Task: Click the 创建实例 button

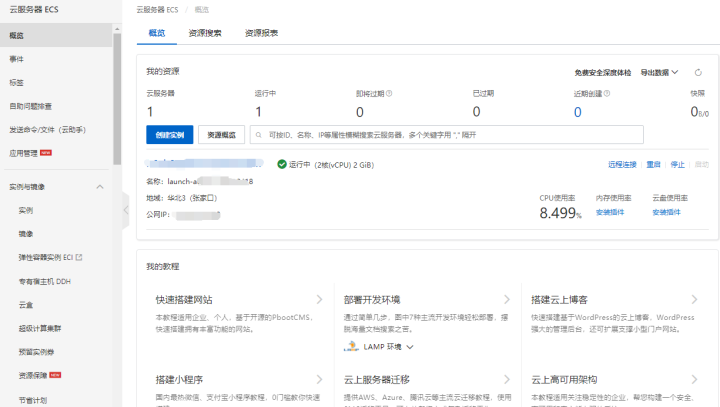Action: click(x=169, y=135)
